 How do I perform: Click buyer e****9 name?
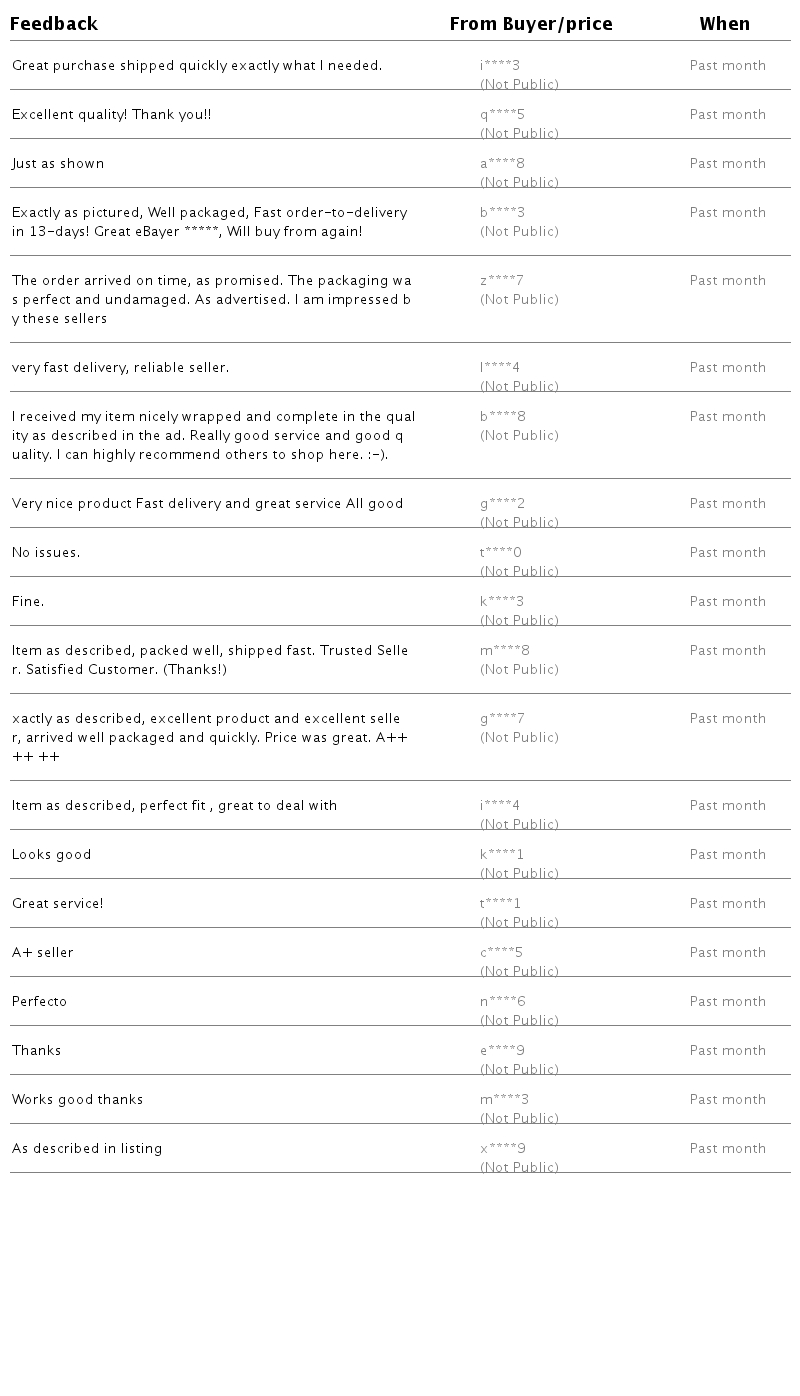(502, 1051)
